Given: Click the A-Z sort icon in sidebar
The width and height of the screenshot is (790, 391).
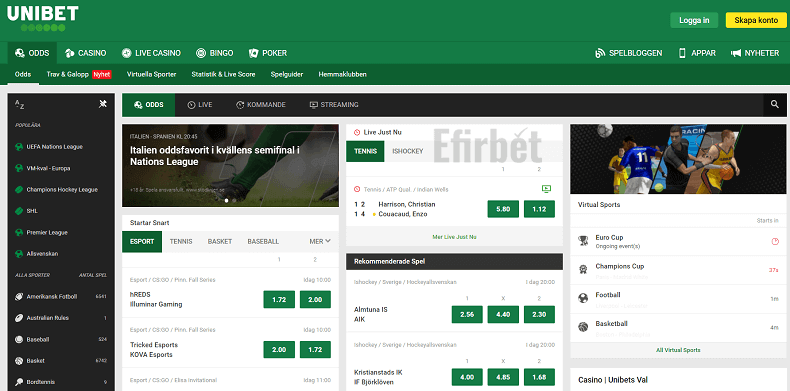Looking at the screenshot, I should click(x=20, y=104).
